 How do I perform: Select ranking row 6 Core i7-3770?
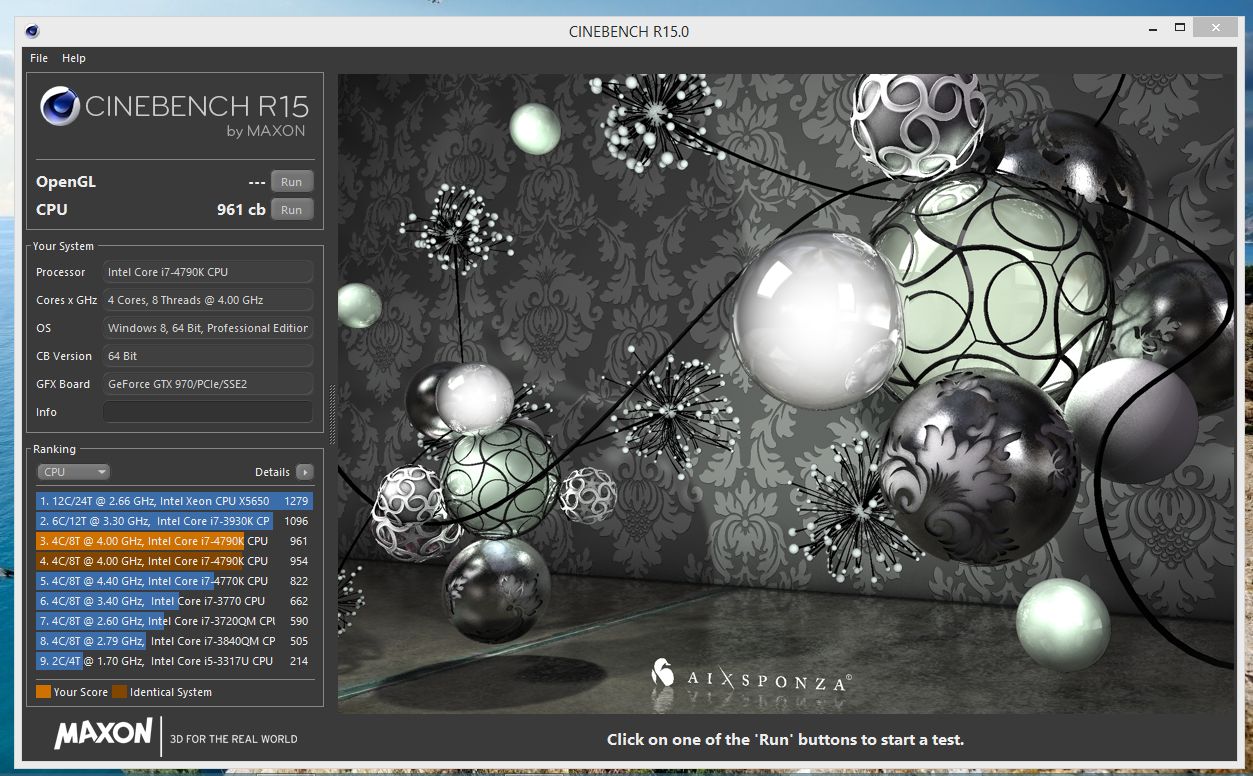click(x=175, y=601)
